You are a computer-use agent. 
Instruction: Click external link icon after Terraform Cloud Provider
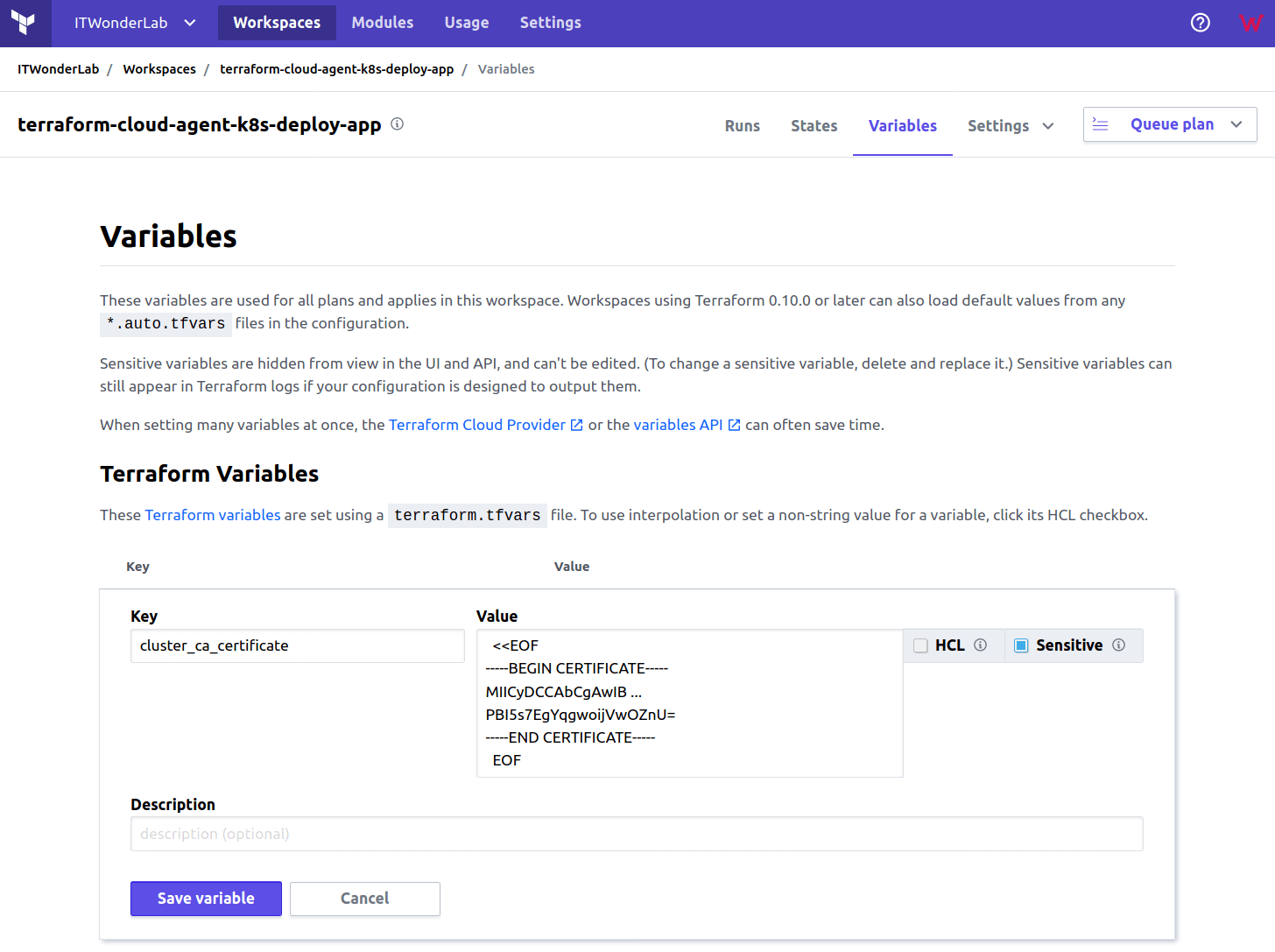coord(577,425)
